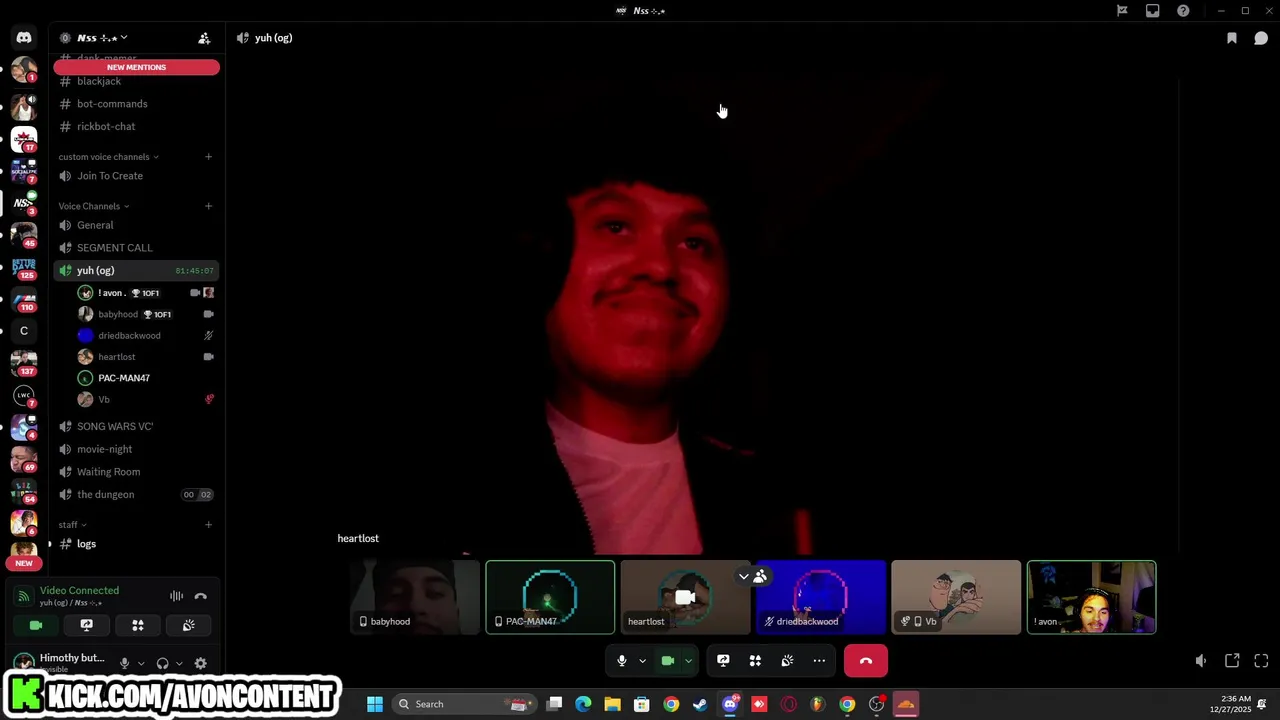The width and height of the screenshot is (1280, 720).
Task: Open the soundboard icon in left voice panel
Action: (188, 625)
